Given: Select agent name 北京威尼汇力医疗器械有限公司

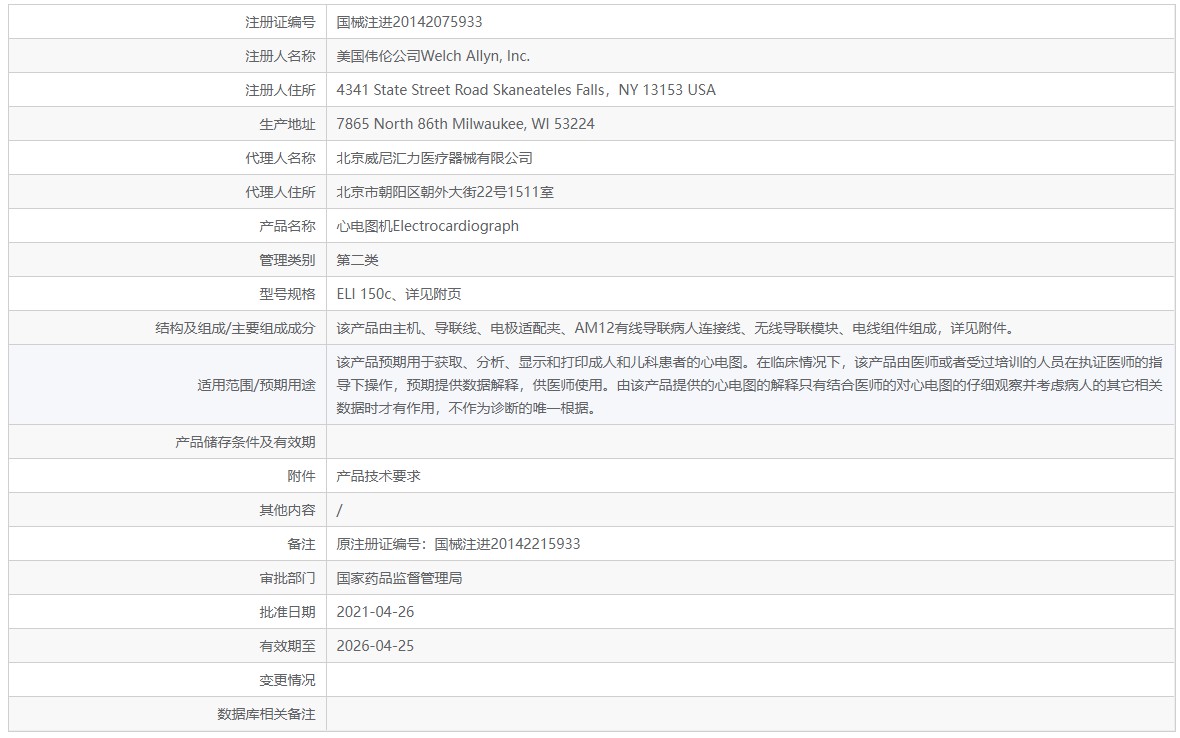Looking at the screenshot, I should pyautogui.click(x=434, y=158).
